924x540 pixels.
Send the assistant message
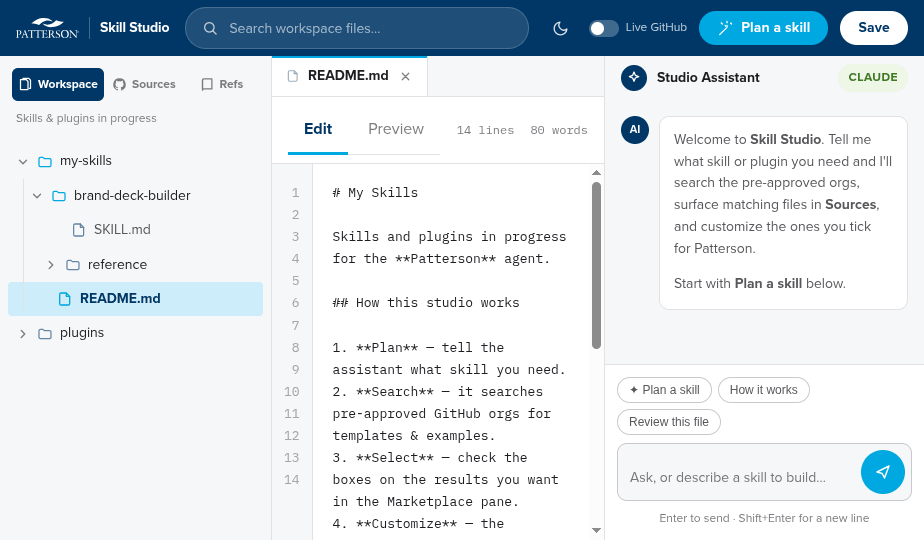[883, 472]
